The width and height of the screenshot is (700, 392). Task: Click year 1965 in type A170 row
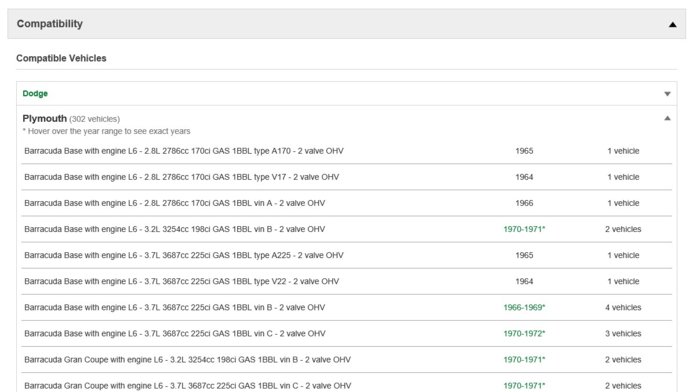[x=524, y=151]
